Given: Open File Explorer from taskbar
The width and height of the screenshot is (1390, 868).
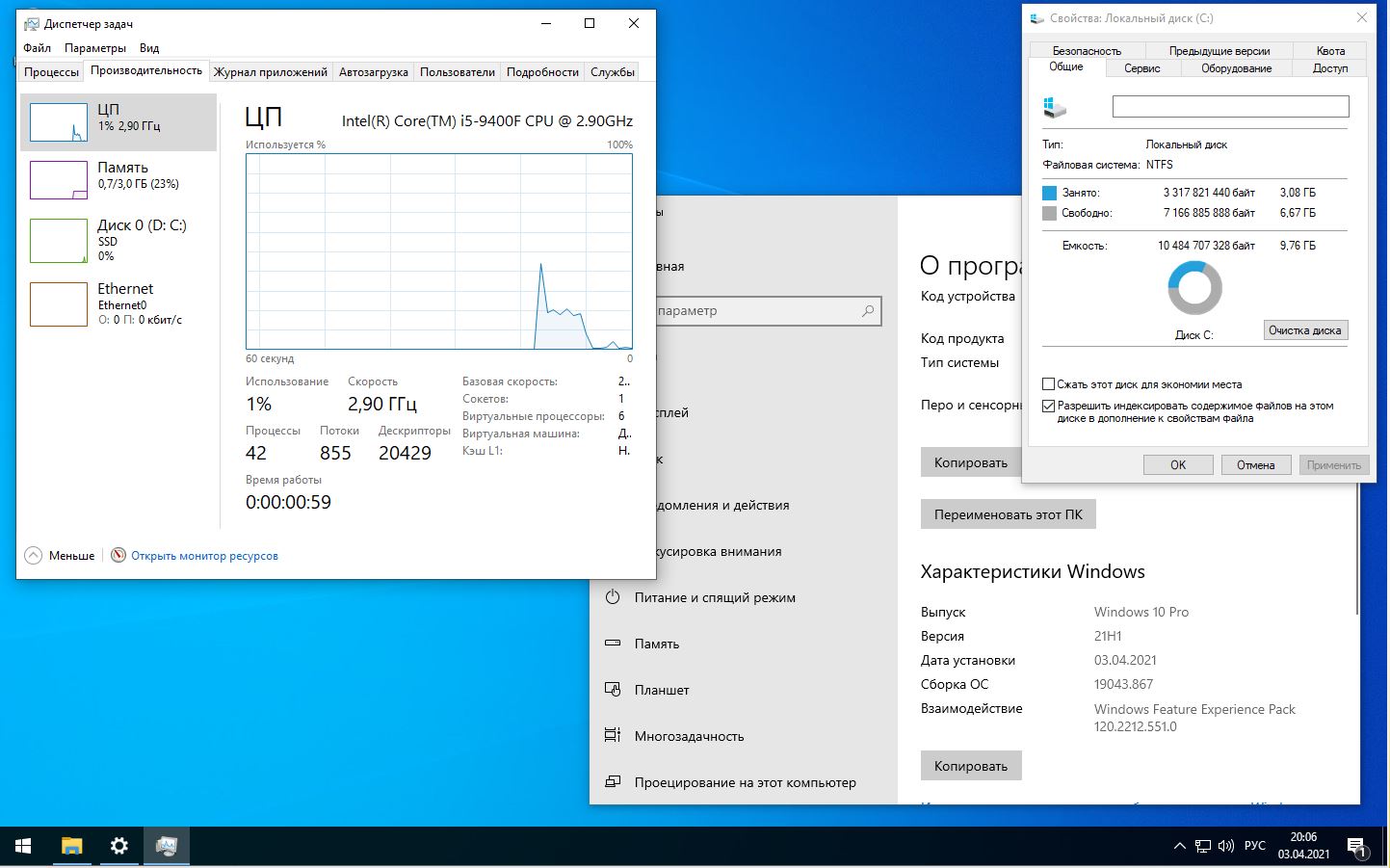Looking at the screenshot, I should pyautogui.click(x=72, y=846).
